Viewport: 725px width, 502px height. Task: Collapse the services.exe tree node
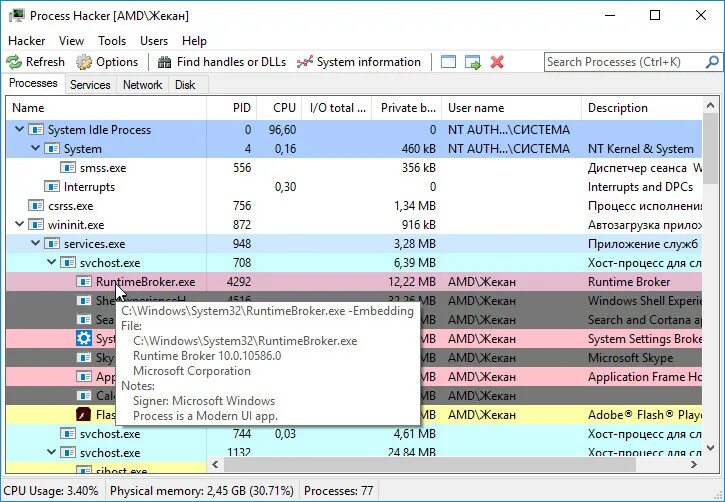[35, 243]
